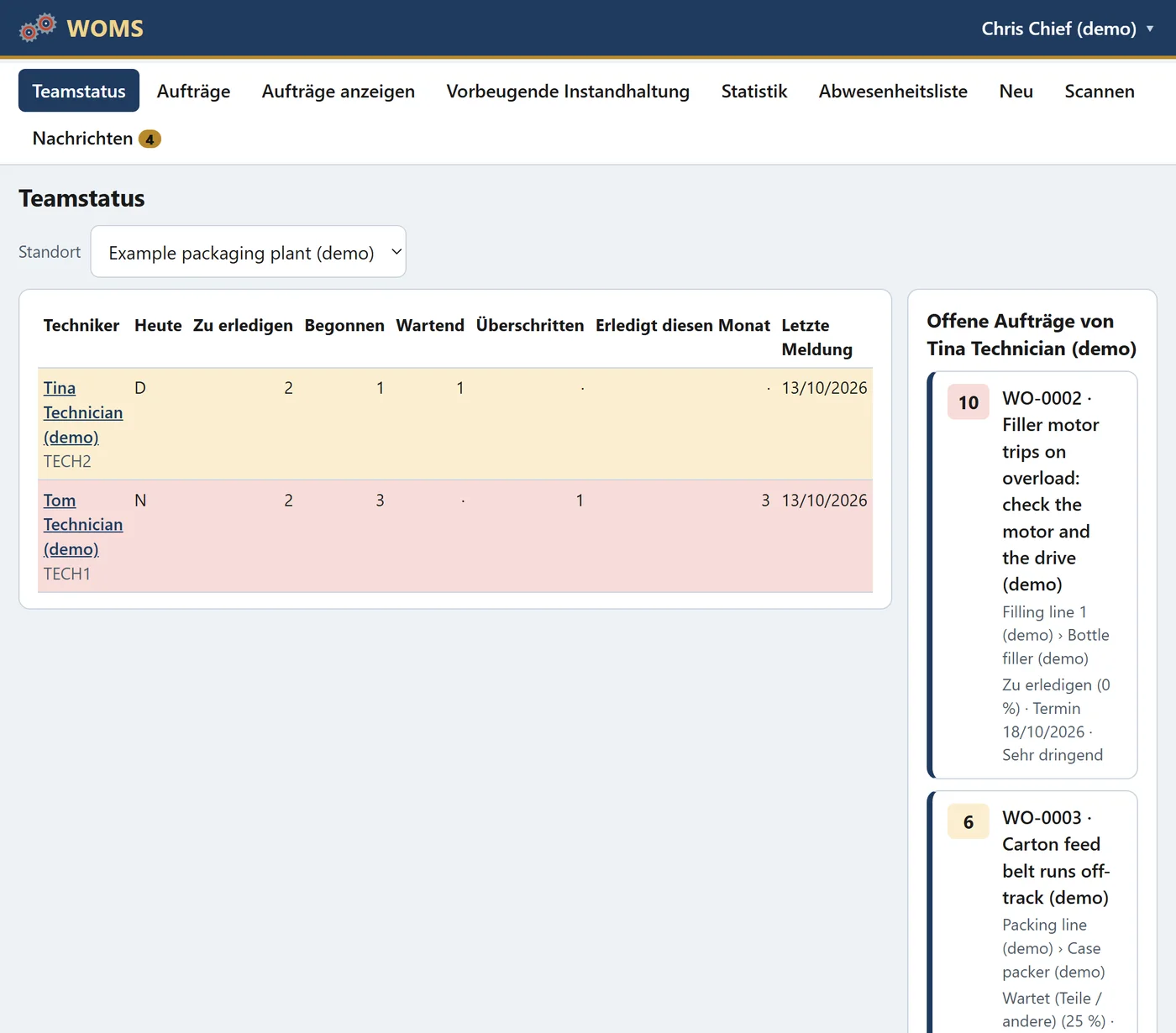The height and width of the screenshot is (1033, 1176).
Task: Open the Standort site dropdown
Action: 248,252
